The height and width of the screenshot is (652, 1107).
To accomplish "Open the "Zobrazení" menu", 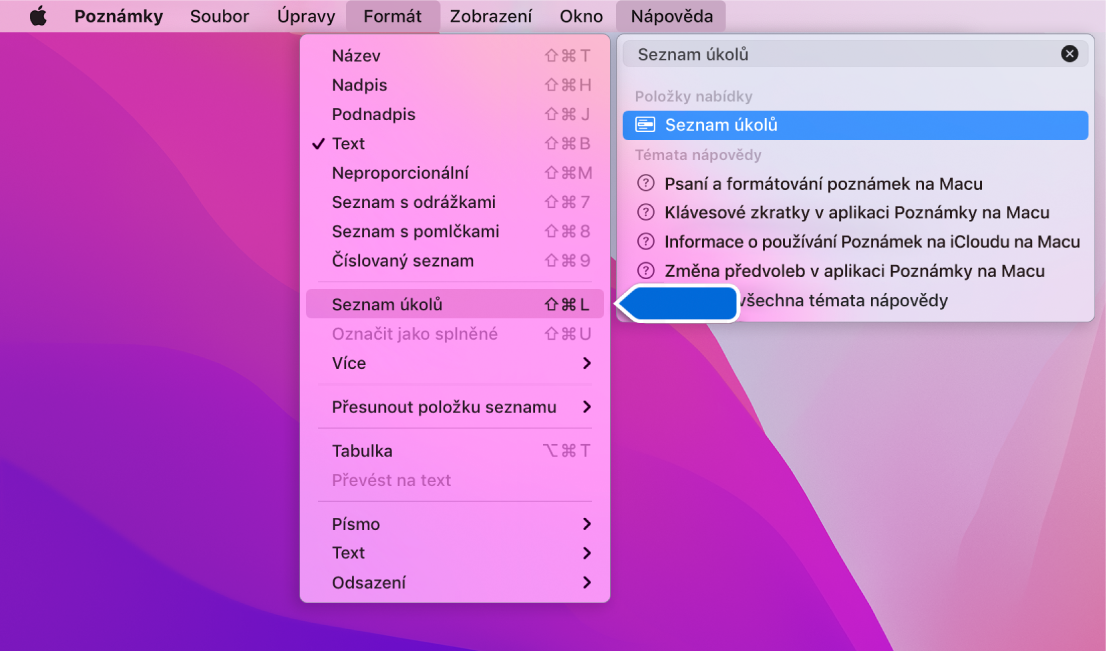I will tap(491, 15).
